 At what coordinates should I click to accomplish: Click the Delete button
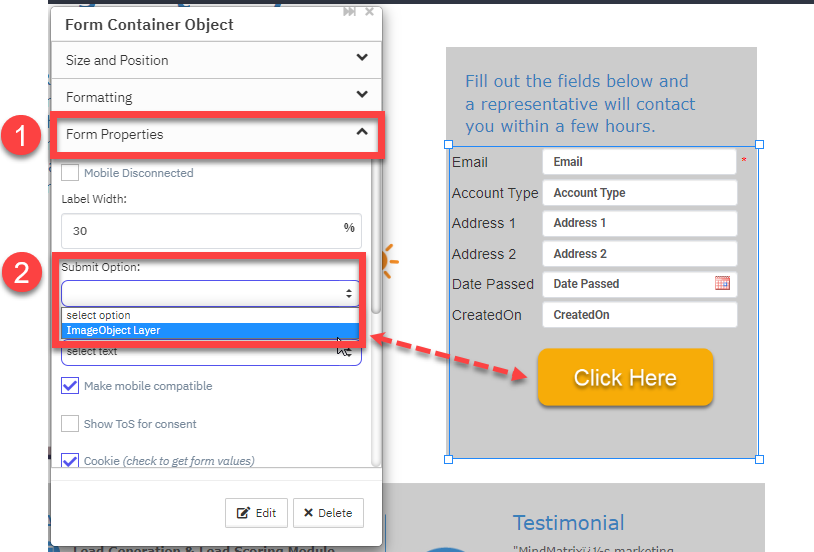point(328,513)
